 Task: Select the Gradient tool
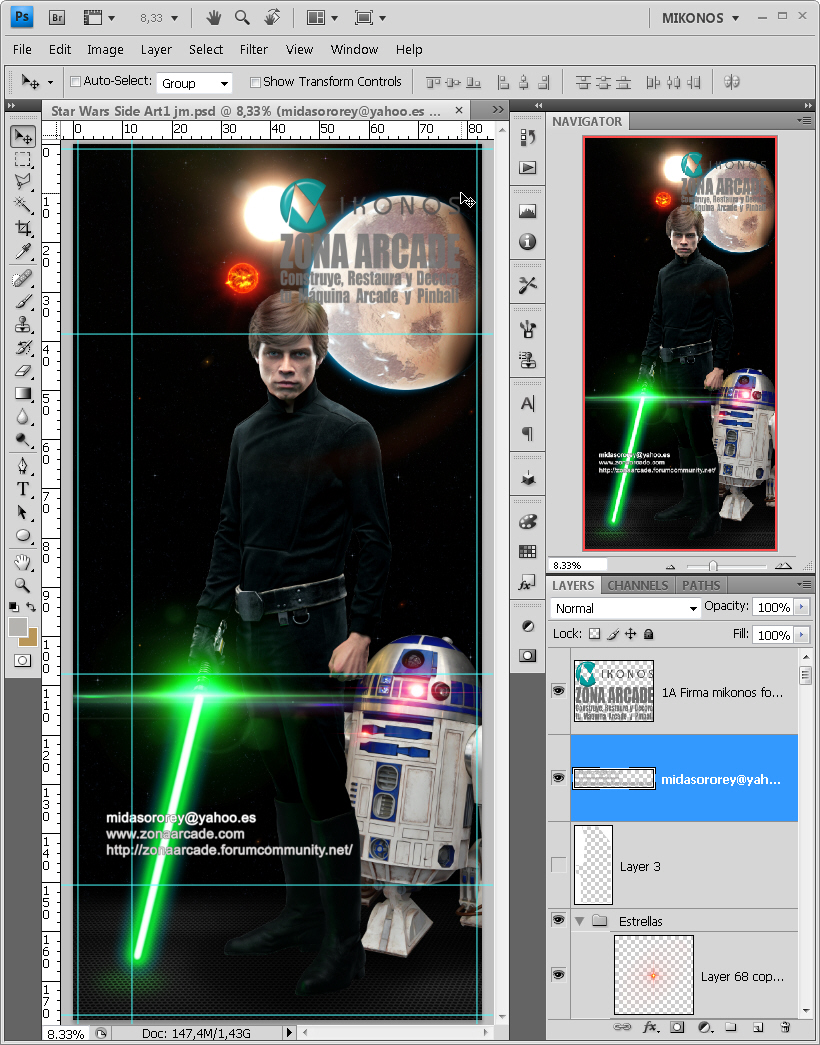point(23,393)
